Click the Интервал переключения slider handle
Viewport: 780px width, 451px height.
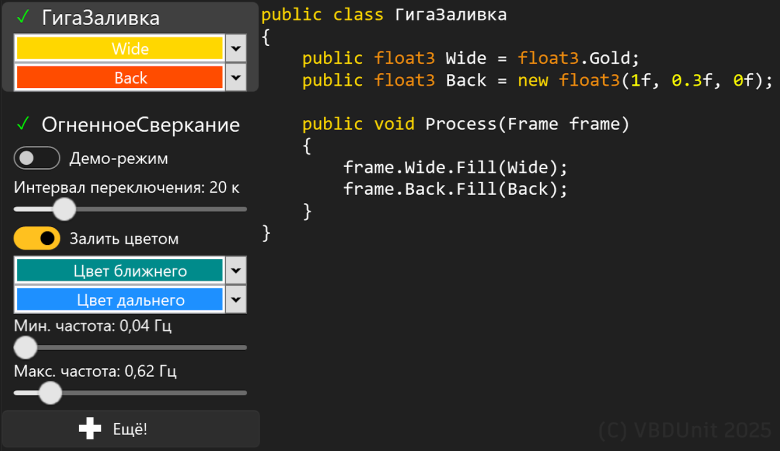coord(64,209)
